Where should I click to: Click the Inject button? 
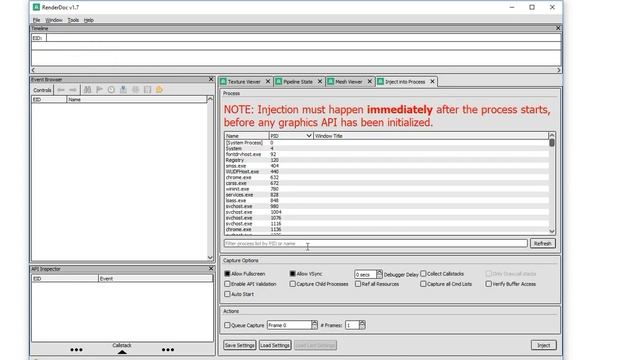543,345
